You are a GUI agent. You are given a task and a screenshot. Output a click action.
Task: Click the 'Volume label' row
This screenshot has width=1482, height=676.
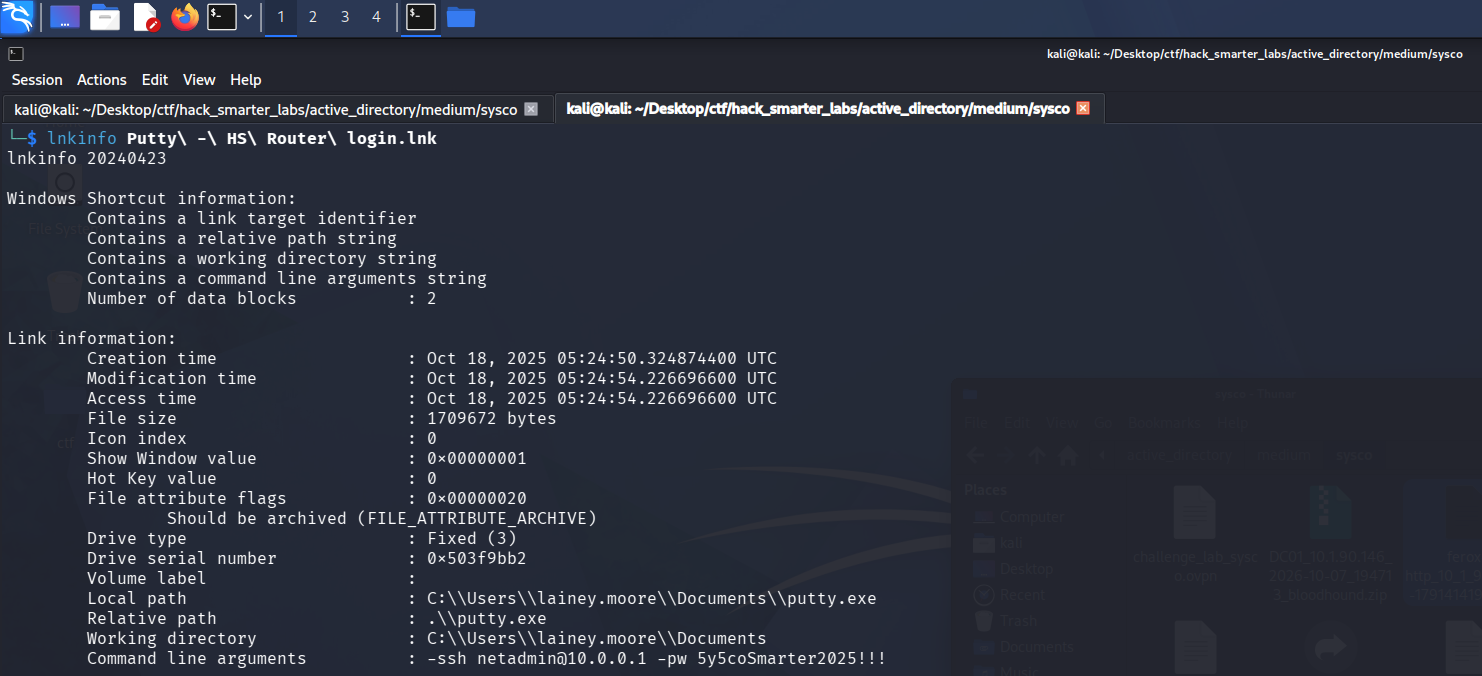point(252,578)
